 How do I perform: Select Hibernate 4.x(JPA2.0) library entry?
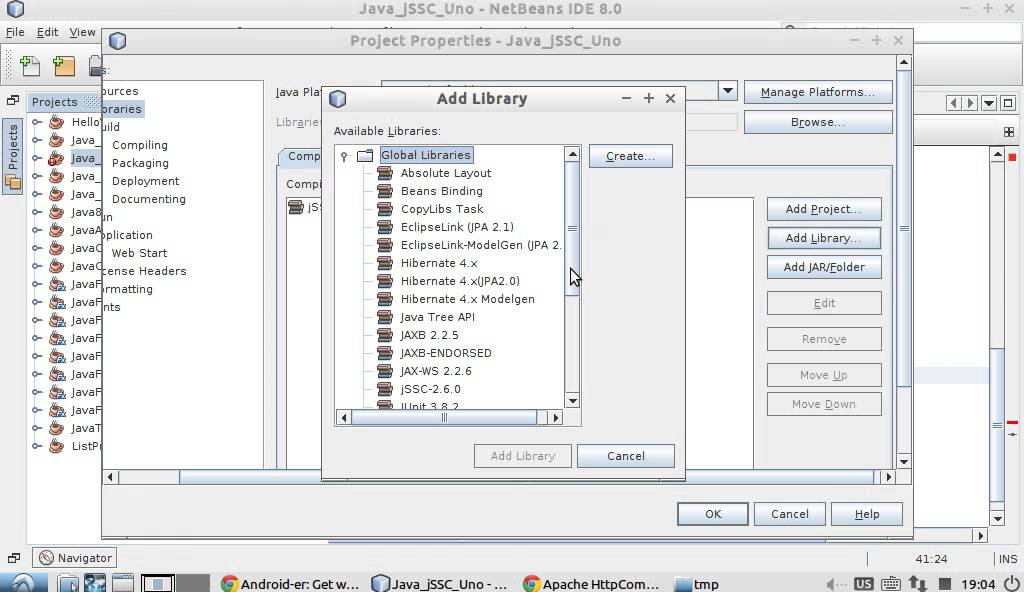click(x=460, y=281)
